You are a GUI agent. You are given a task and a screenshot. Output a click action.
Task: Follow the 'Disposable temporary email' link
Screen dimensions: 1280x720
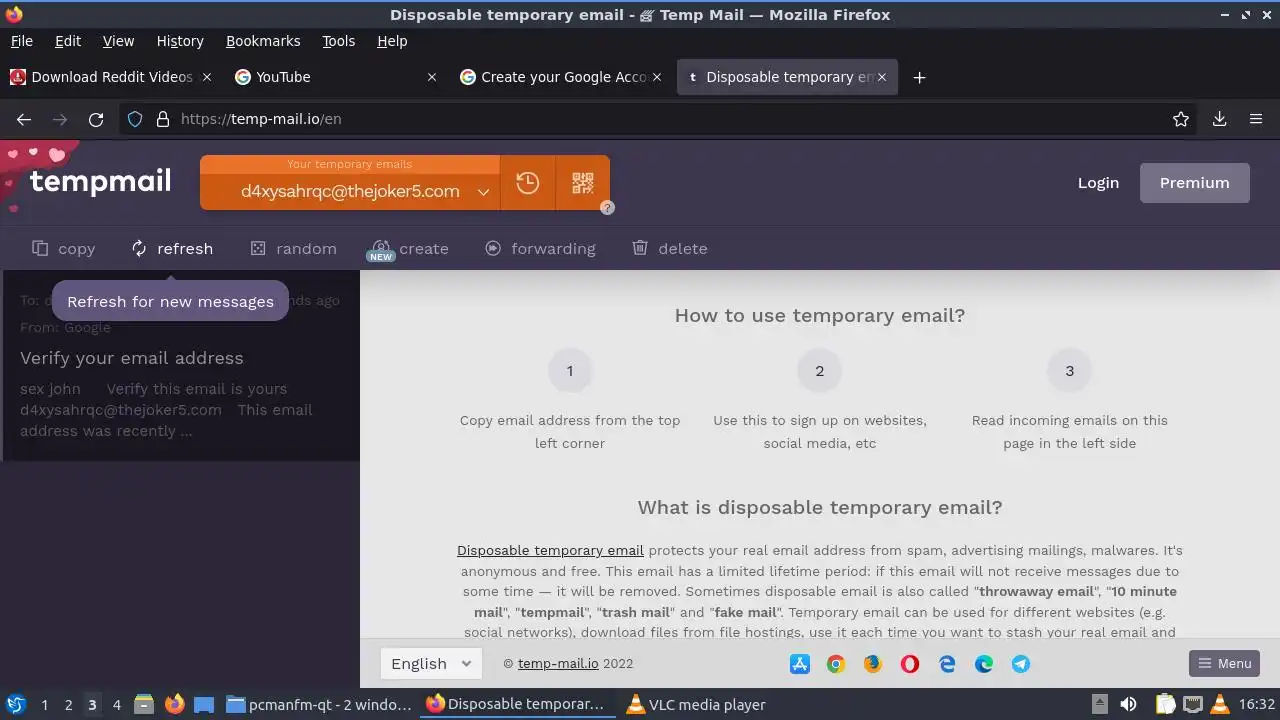[x=550, y=551]
